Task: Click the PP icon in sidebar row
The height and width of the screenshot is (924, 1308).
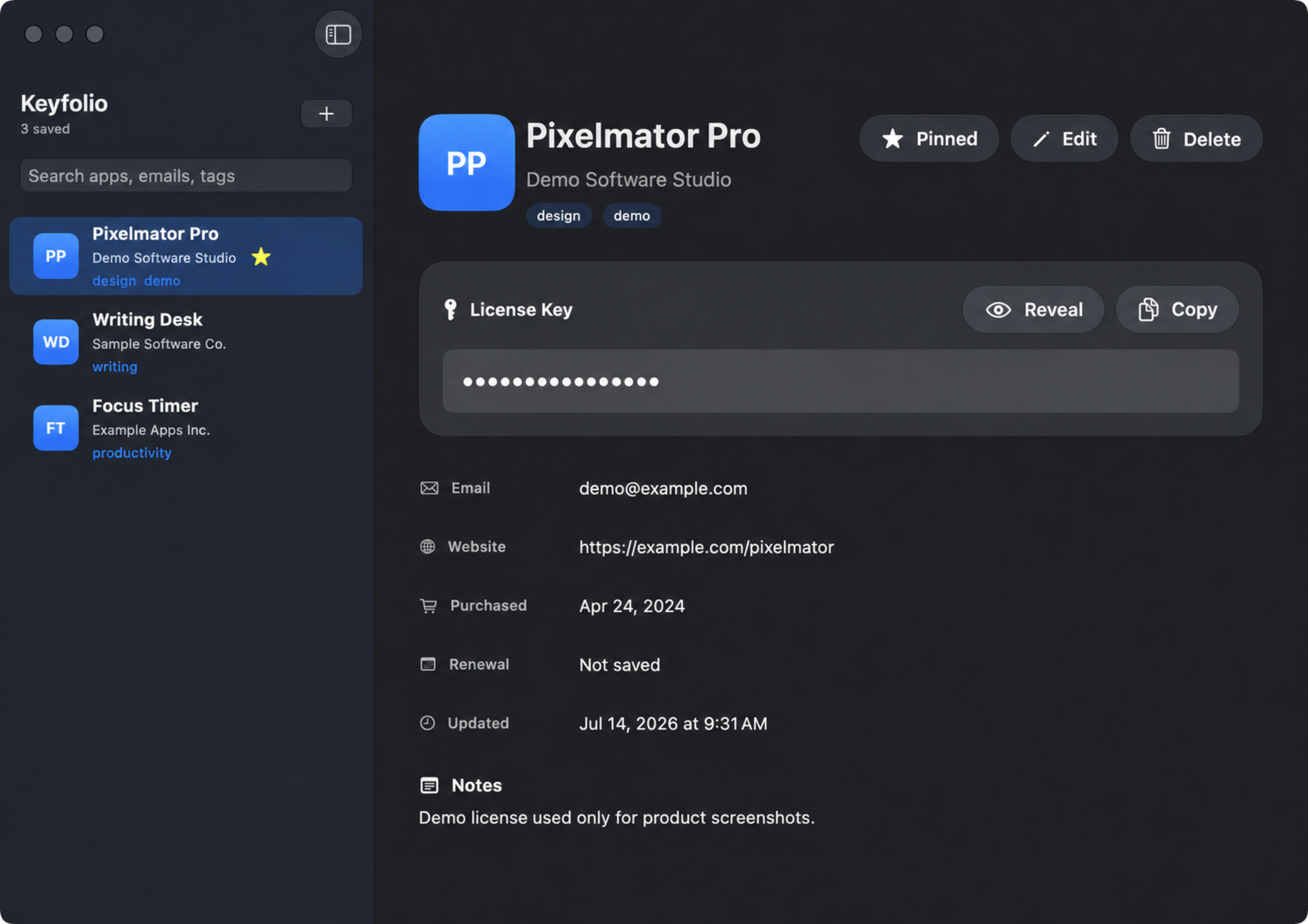Action: [x=56, y=256]
